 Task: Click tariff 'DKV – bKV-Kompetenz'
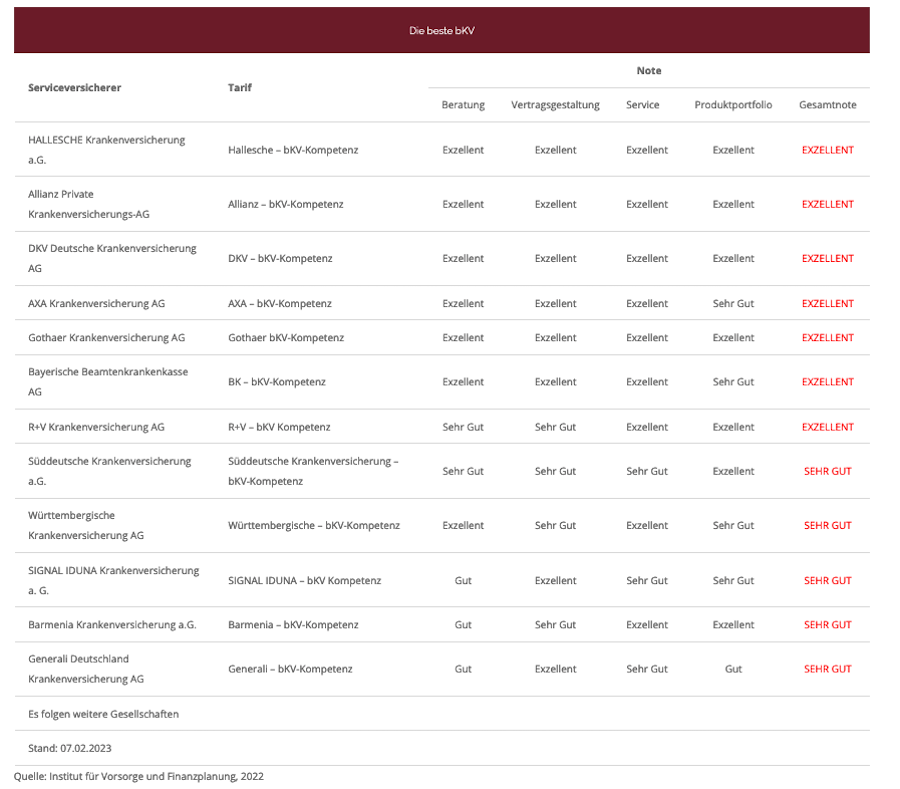[x=280, y=258]
